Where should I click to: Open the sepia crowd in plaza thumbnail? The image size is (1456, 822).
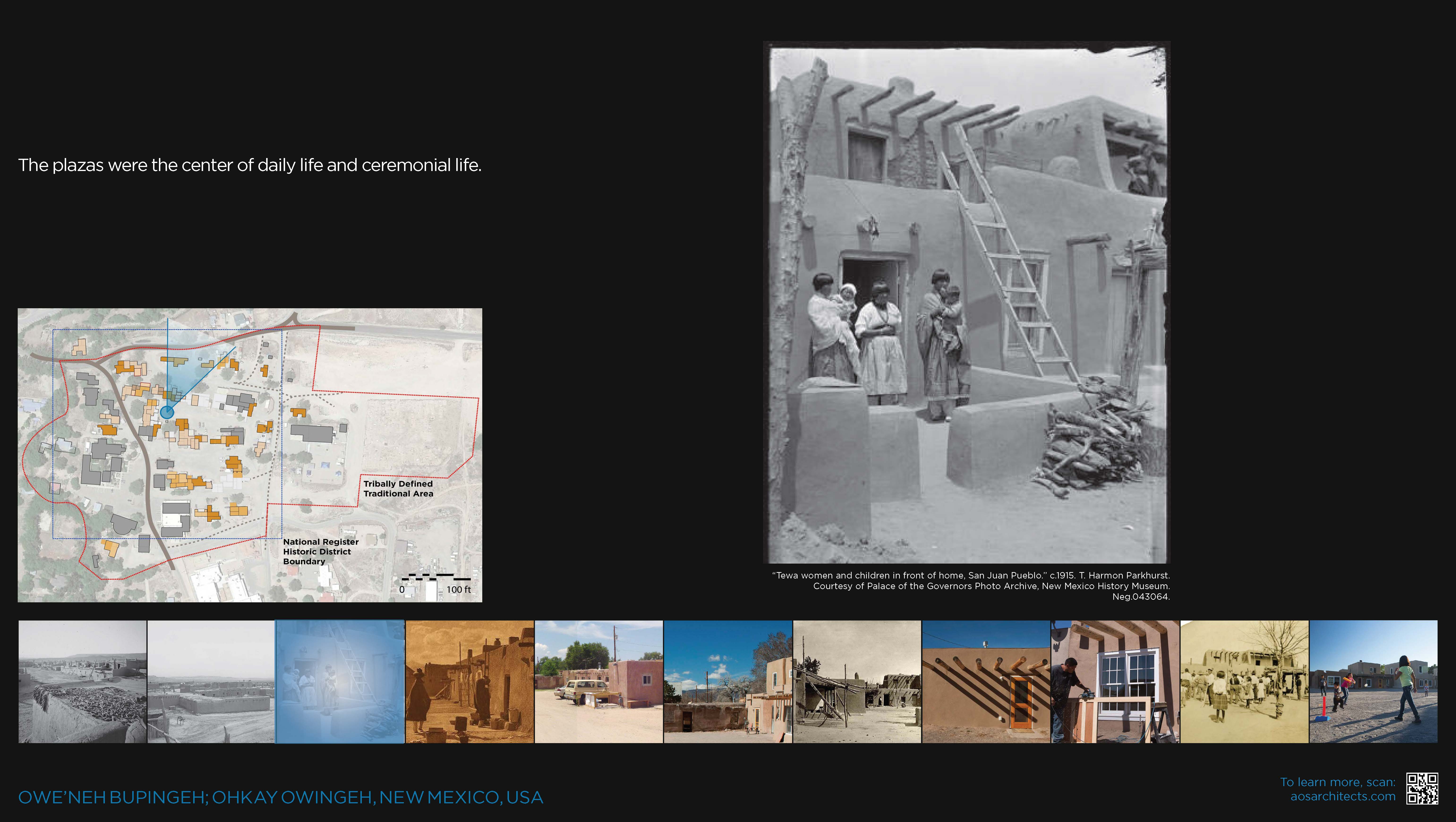click(1244, 682)
